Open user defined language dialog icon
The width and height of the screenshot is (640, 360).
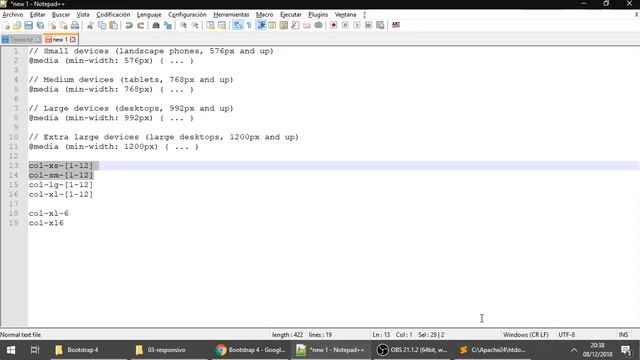click(x=272, y=25)
